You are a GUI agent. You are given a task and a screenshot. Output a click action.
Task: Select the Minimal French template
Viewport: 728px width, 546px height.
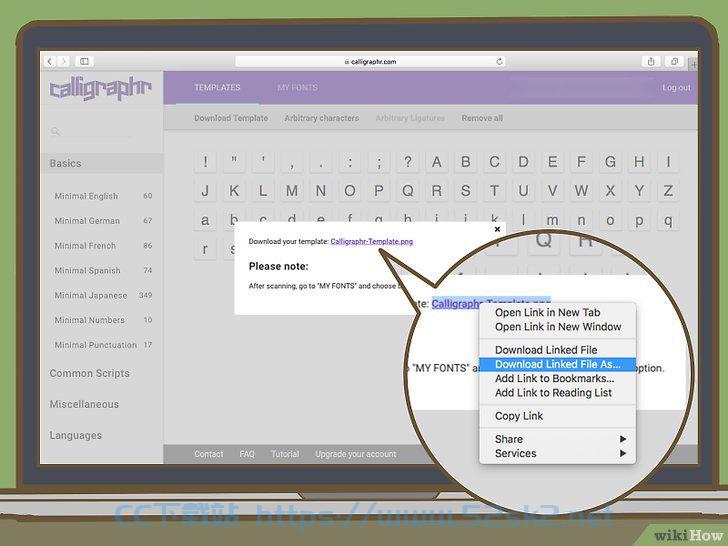click(x=103, y=246)
